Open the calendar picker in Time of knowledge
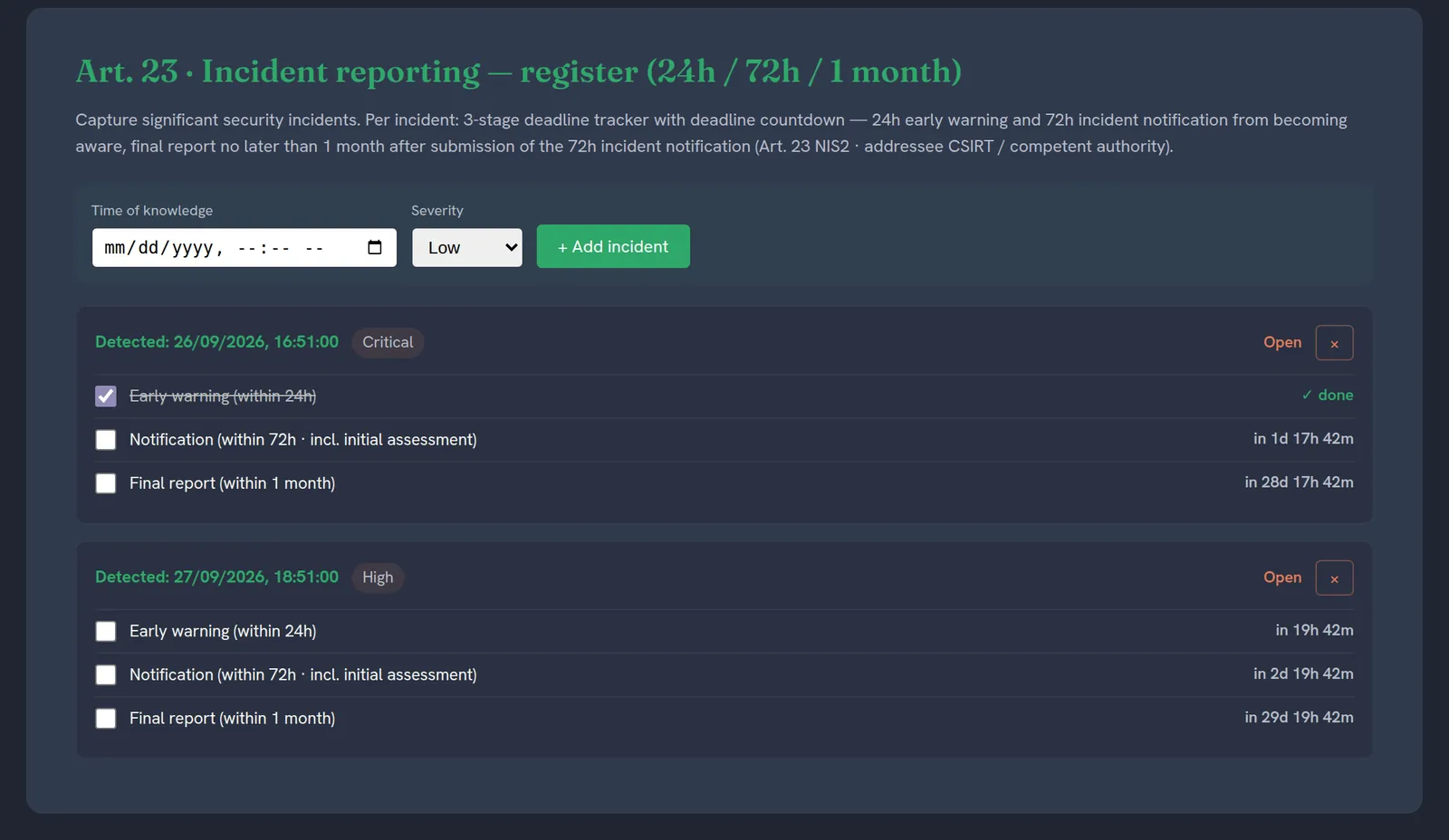Image resolution: width=1449 pixels, height=840 pixels. [x=375, y=247]
